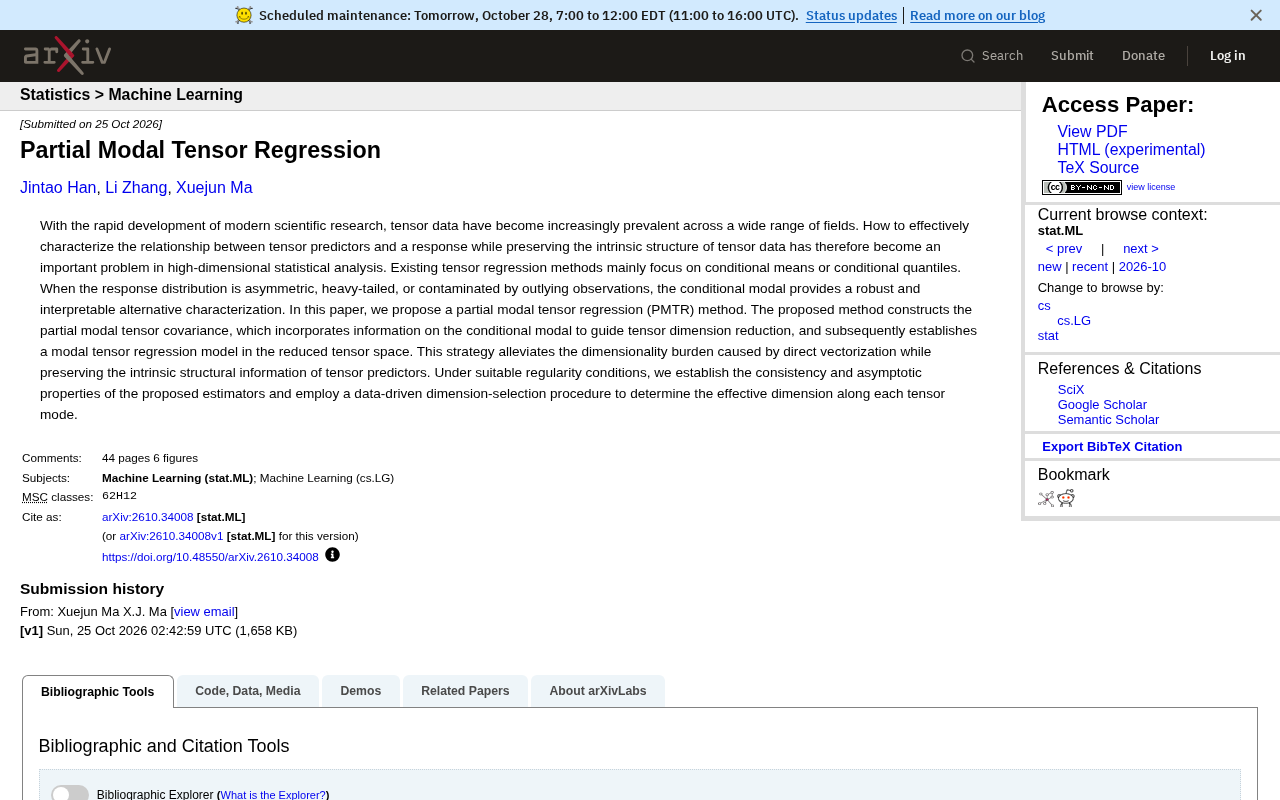Browse new stat.ML submissions
Viewport: 1280px width, 800px height.
pyautogui.click(x=1049, y=267)
